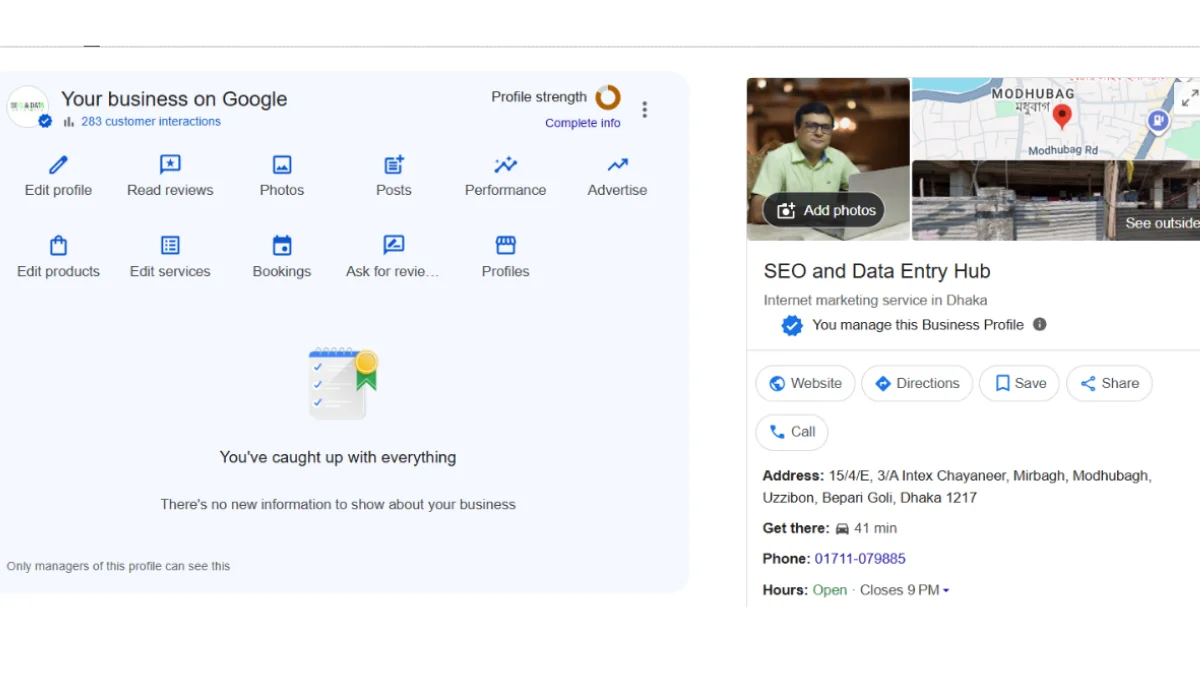Click the blue verified badge icon
This screenshot has height=680, width=1200.
point(792,325)
